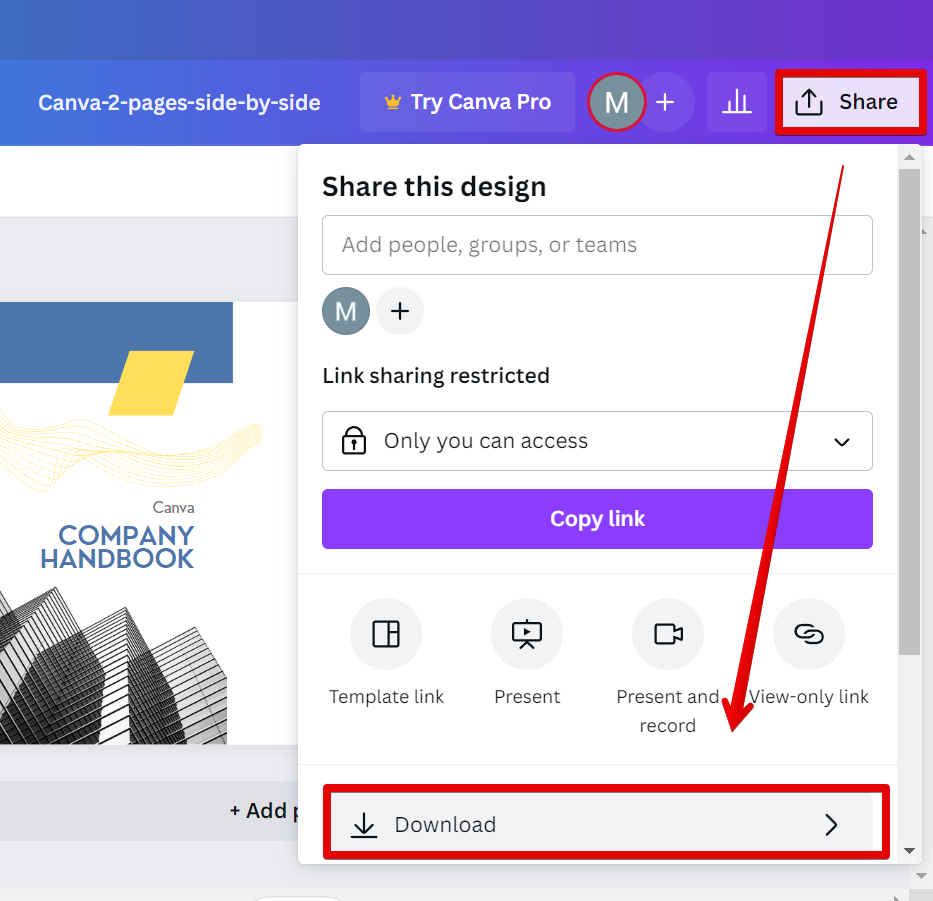Click the plus icon under the people field
Viewport: 933px width, 901px height.
pyautogui.click(x=400, y=311)
